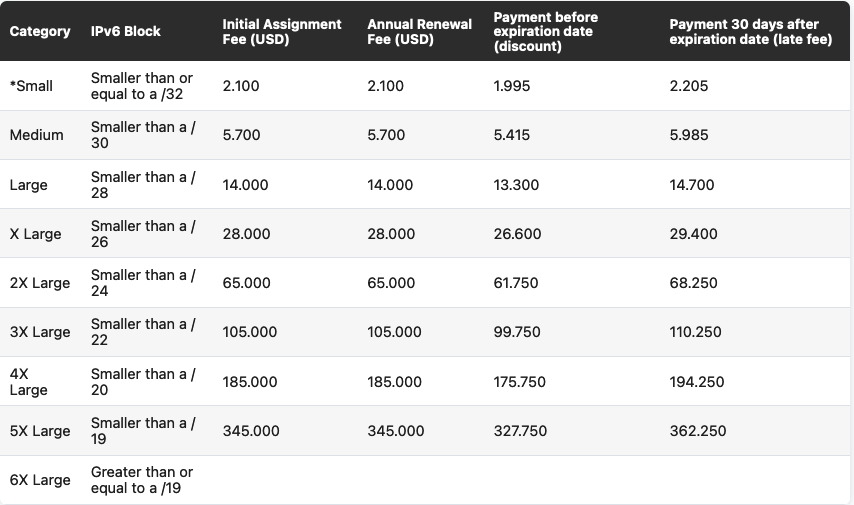The width and height of the screenshot is (854, 505).
Task: Click the X Large category cell
Action: coord(36,234)
